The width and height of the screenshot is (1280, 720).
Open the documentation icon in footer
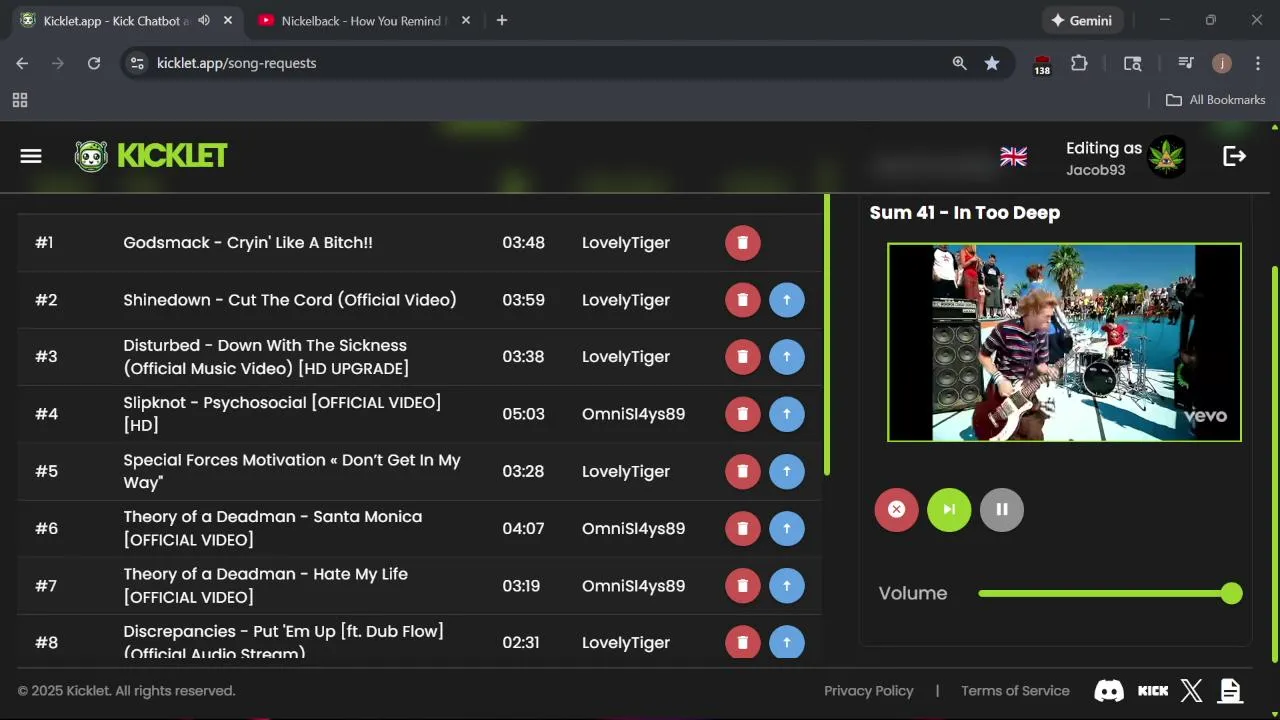1230,691
